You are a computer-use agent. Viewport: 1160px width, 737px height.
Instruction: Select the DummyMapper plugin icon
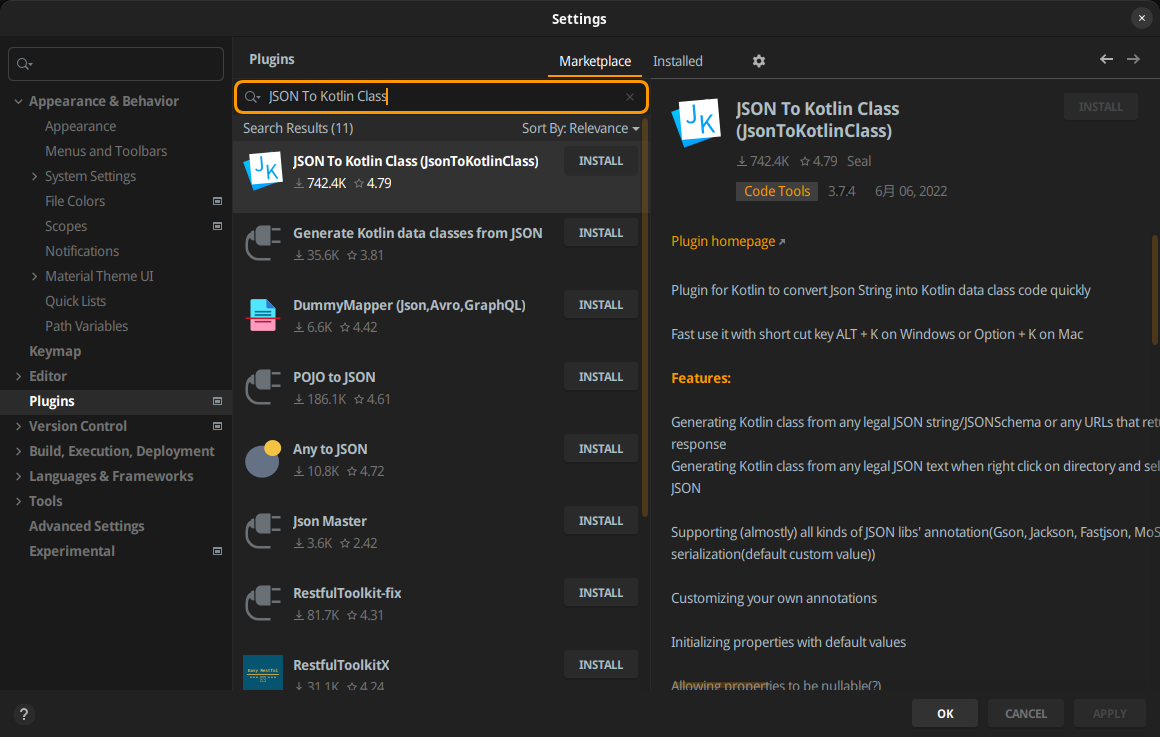[263, 315]
